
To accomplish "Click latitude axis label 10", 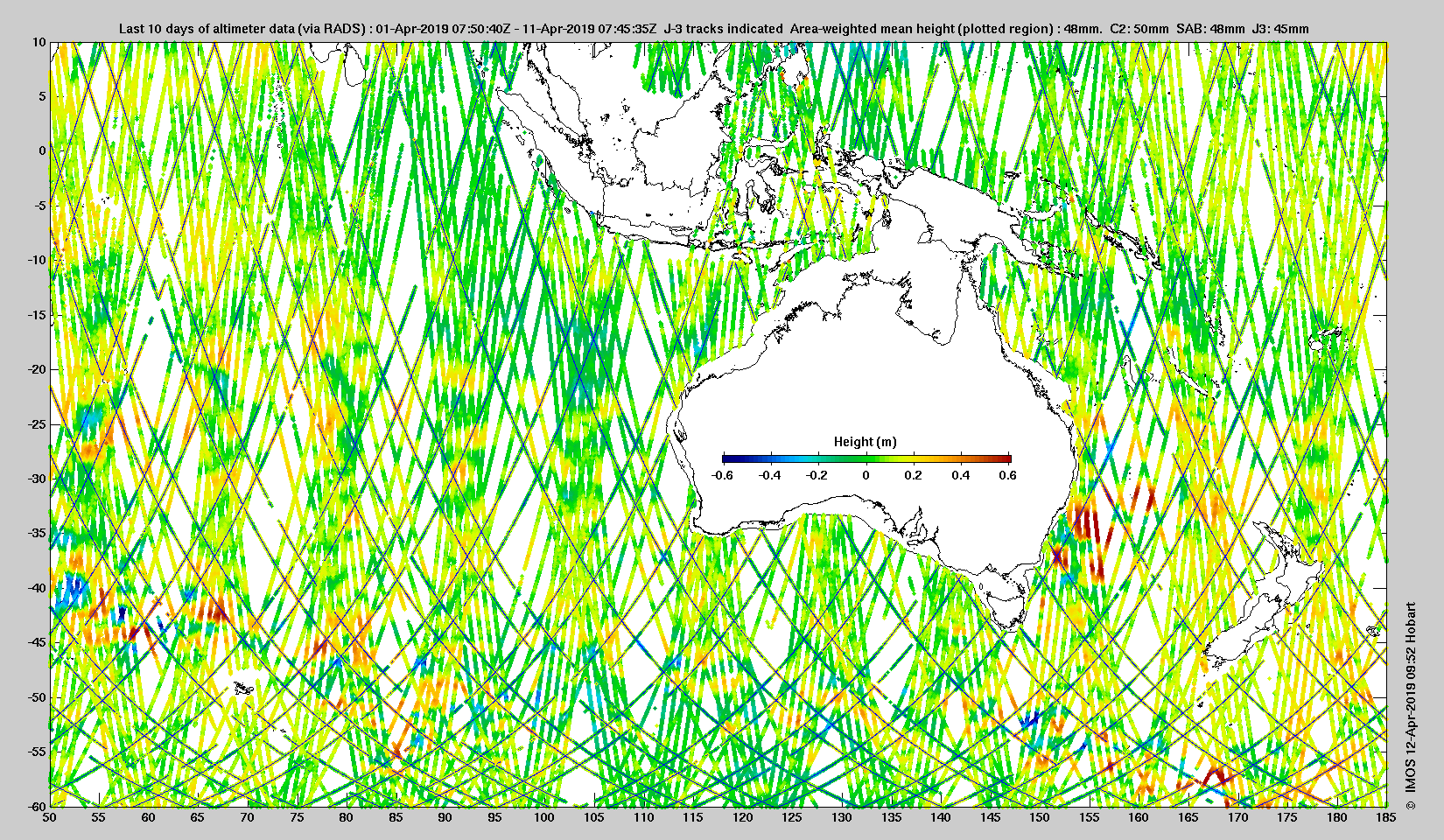I will (x=39, y=41).
